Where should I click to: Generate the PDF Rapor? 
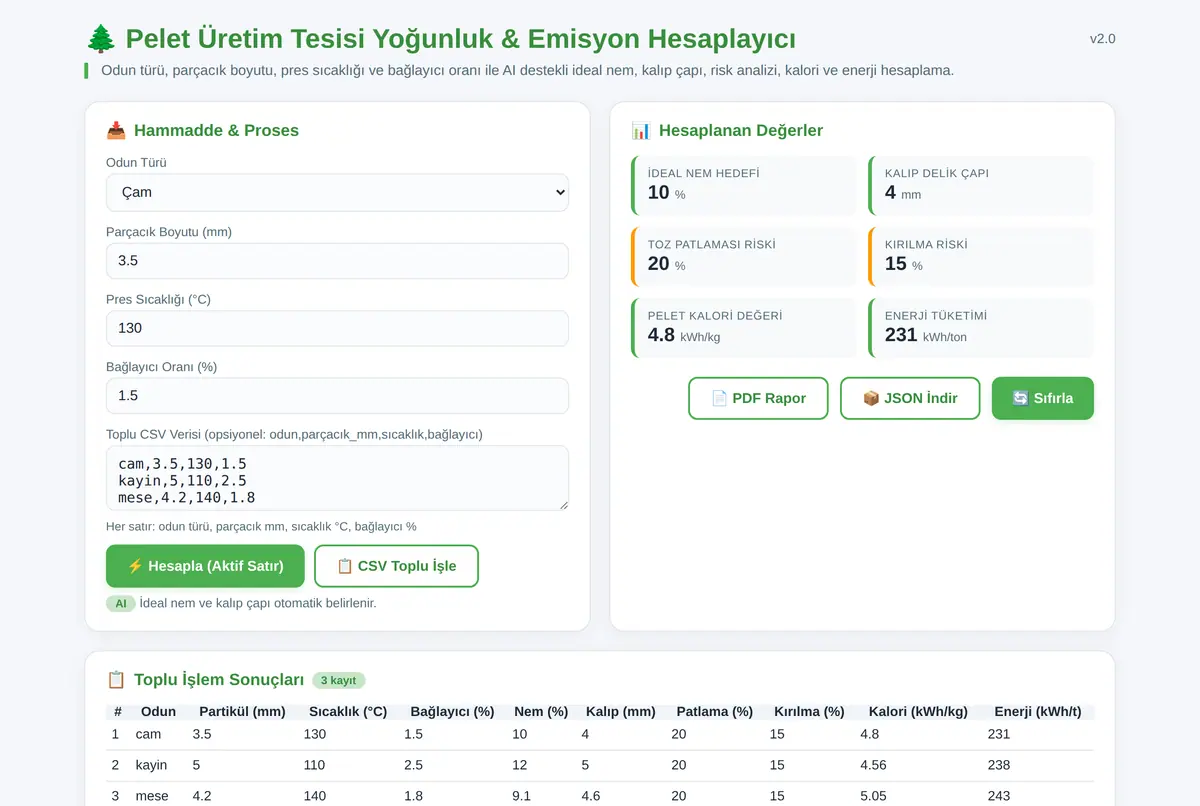tap(758, 398)
